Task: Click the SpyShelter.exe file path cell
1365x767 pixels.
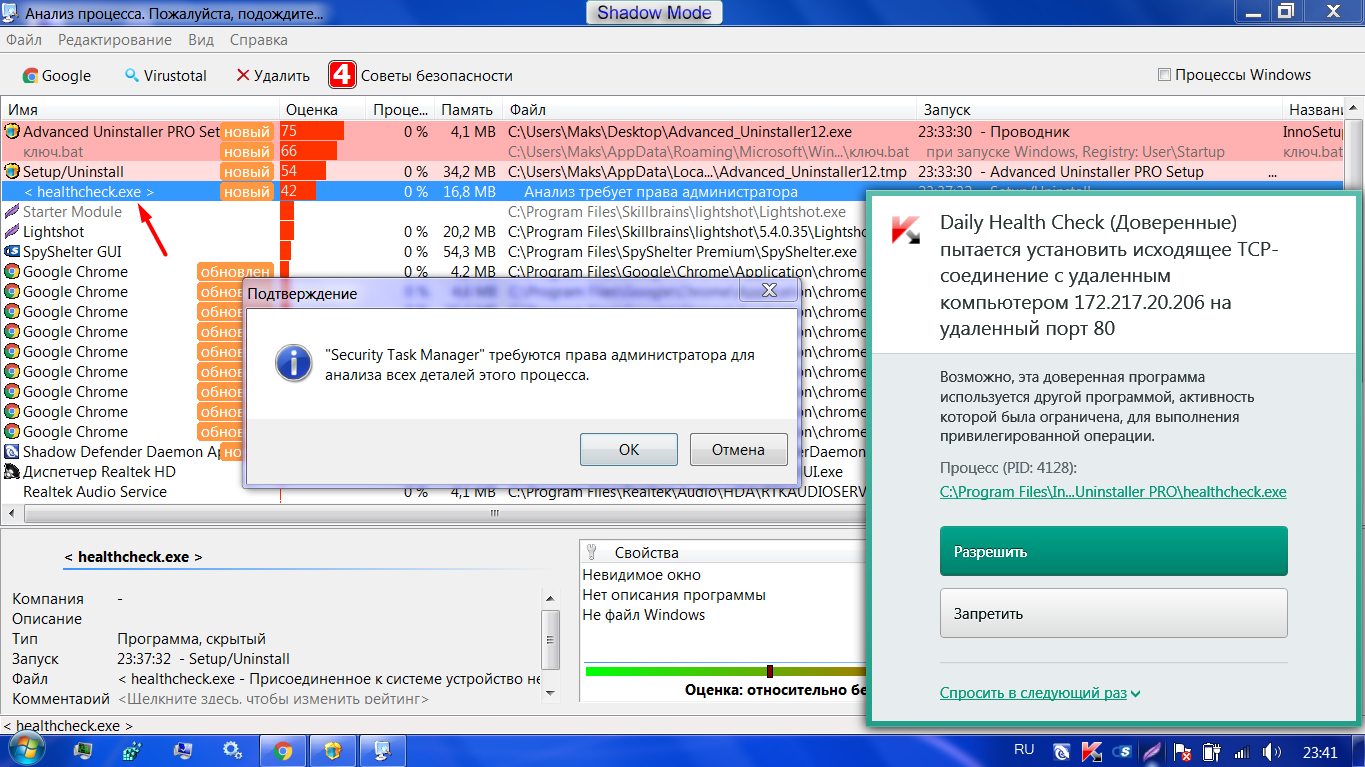Action: 683,251
